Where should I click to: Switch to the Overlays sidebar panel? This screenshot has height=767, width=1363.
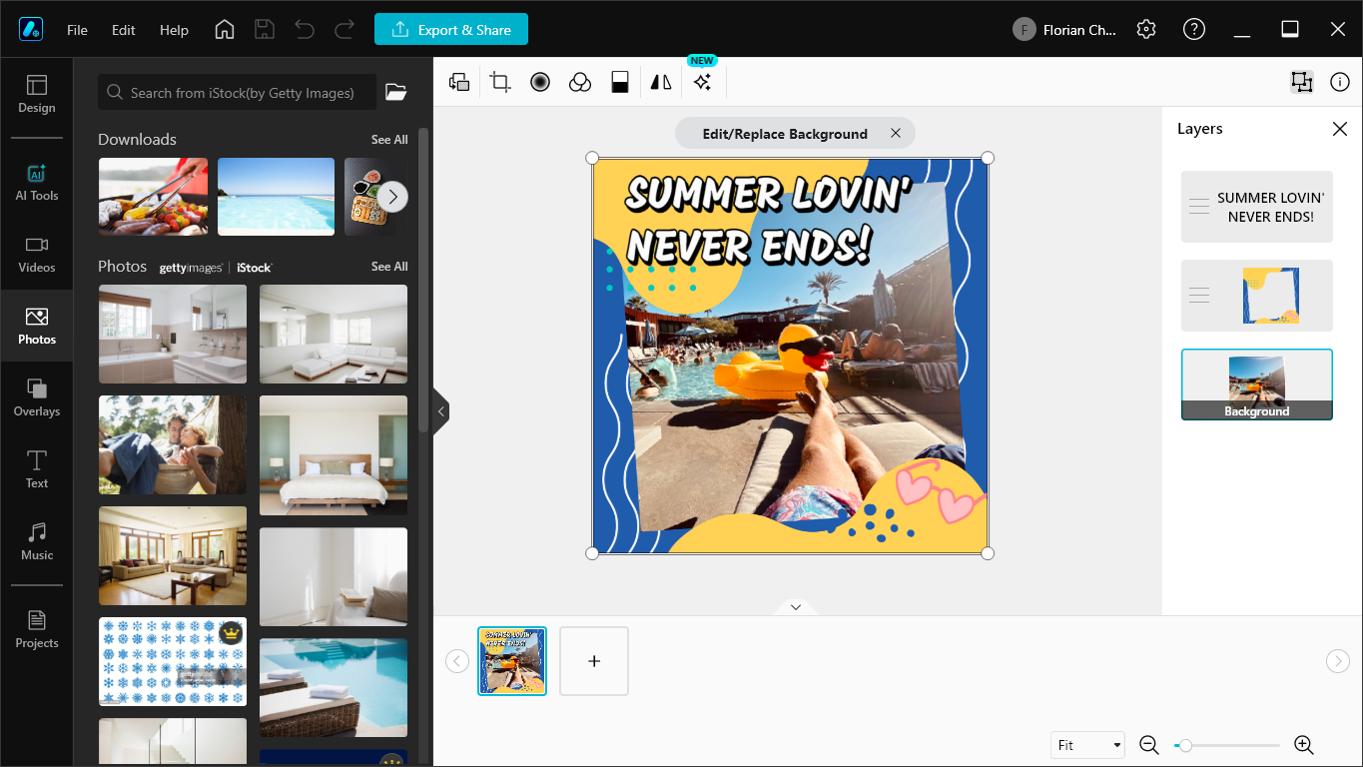tap(36, 396)
